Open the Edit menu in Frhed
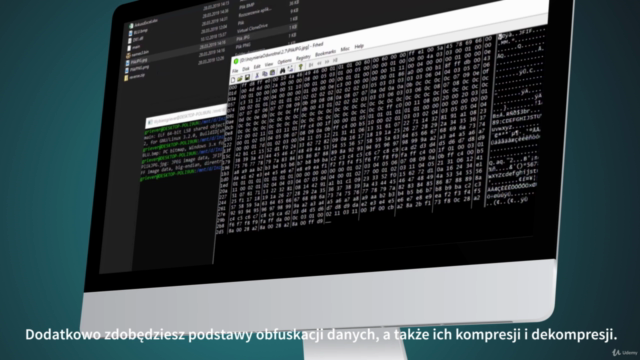This screenshot has width=640, height=360. (257, 66)
